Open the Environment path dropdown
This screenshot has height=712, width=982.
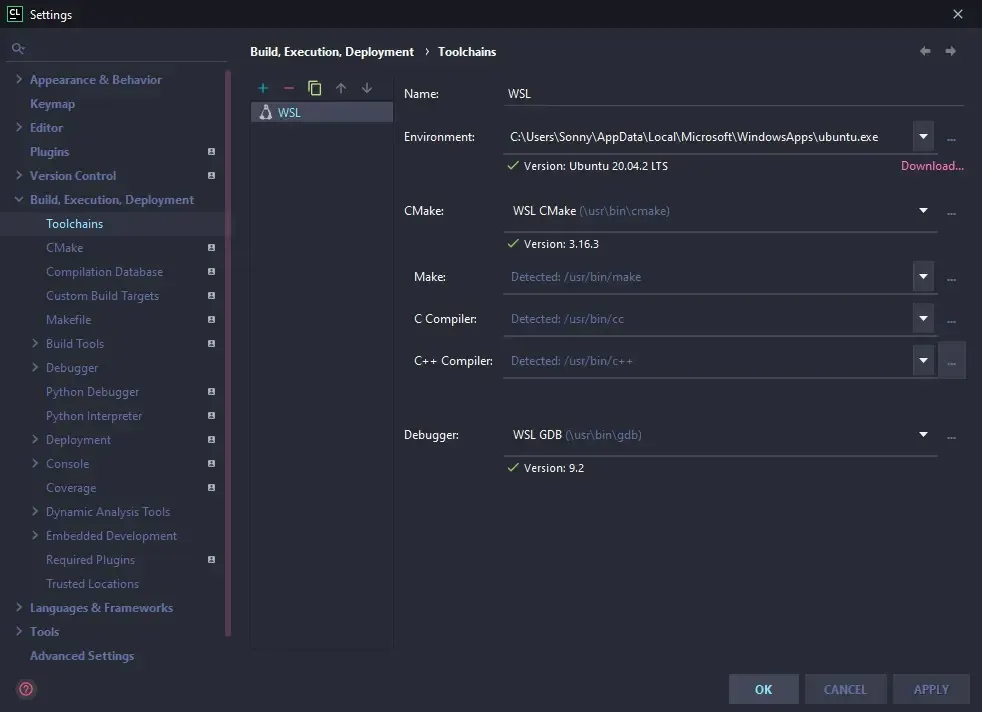pyautogui.click(x=923, y=137)
